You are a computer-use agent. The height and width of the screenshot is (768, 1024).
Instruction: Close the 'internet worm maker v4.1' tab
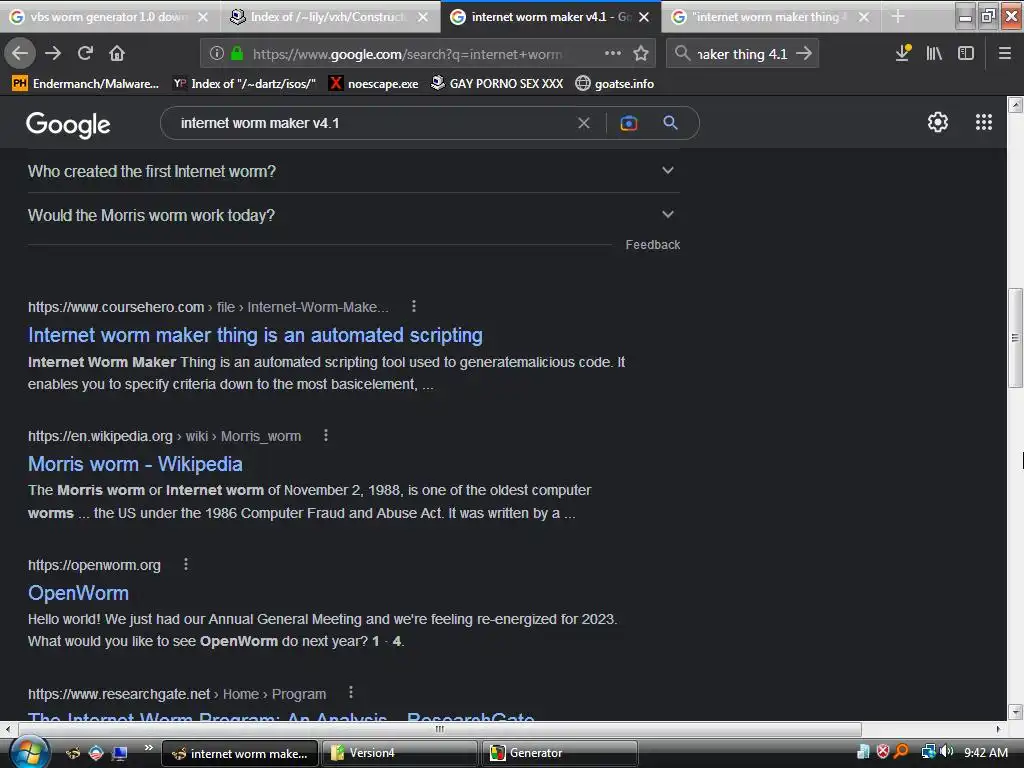[x=644, y=17]
